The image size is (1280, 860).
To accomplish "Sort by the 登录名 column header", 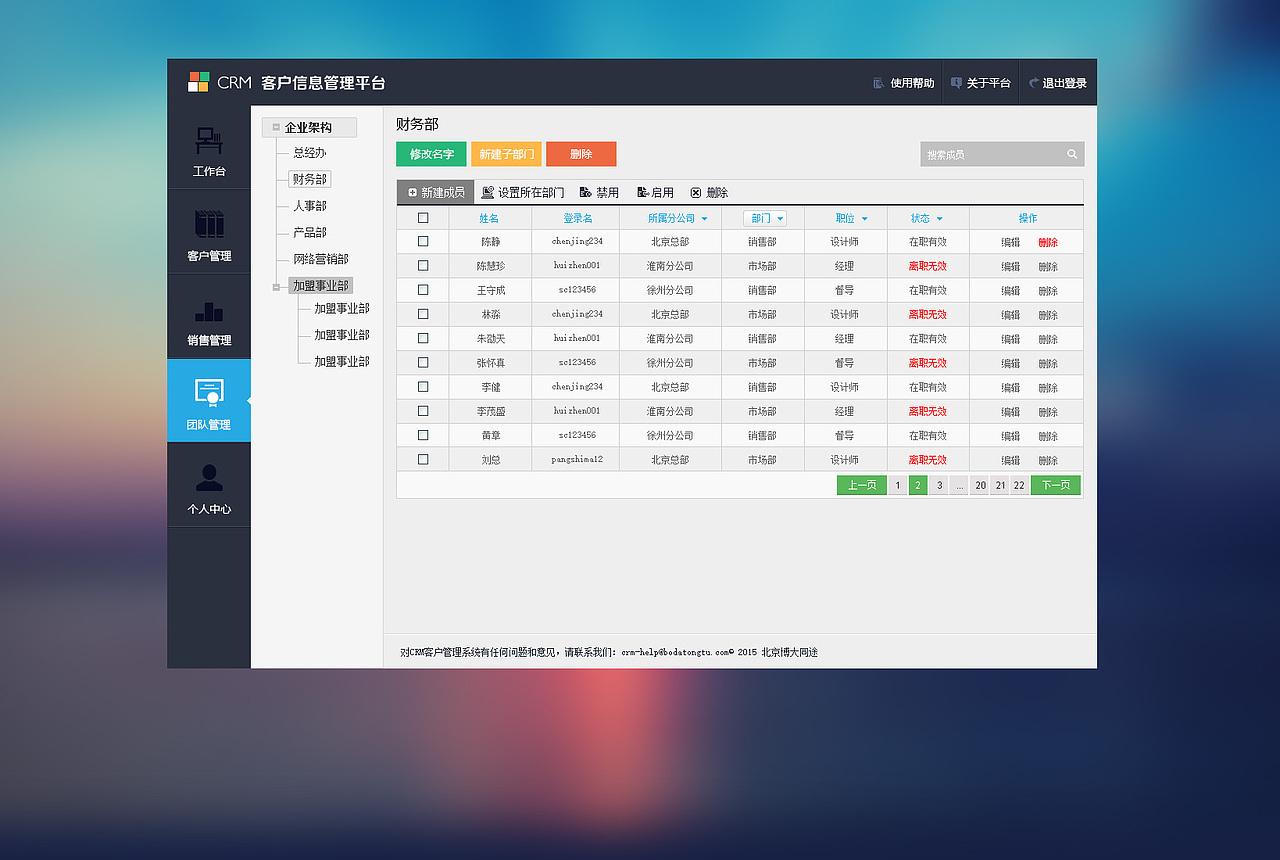I will click(x=577, y=218).
